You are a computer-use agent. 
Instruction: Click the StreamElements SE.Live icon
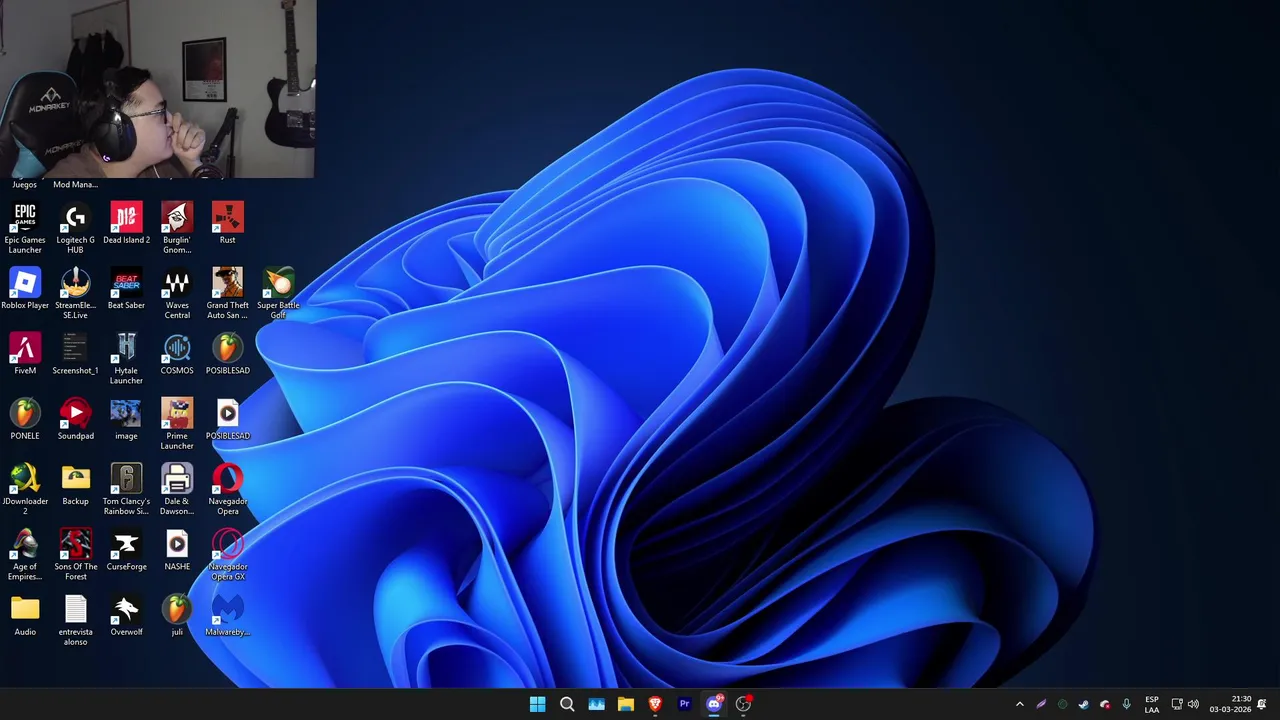click(75, 293)
